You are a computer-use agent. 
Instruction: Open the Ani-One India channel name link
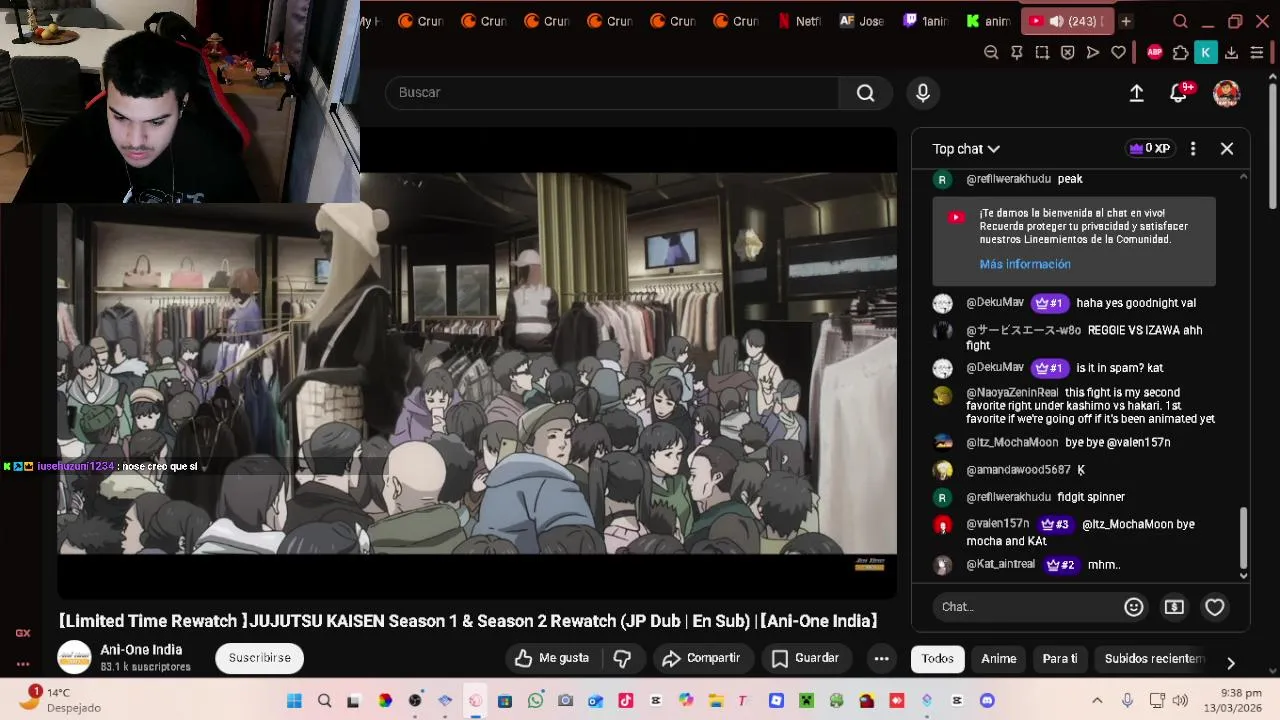point(141,650)
